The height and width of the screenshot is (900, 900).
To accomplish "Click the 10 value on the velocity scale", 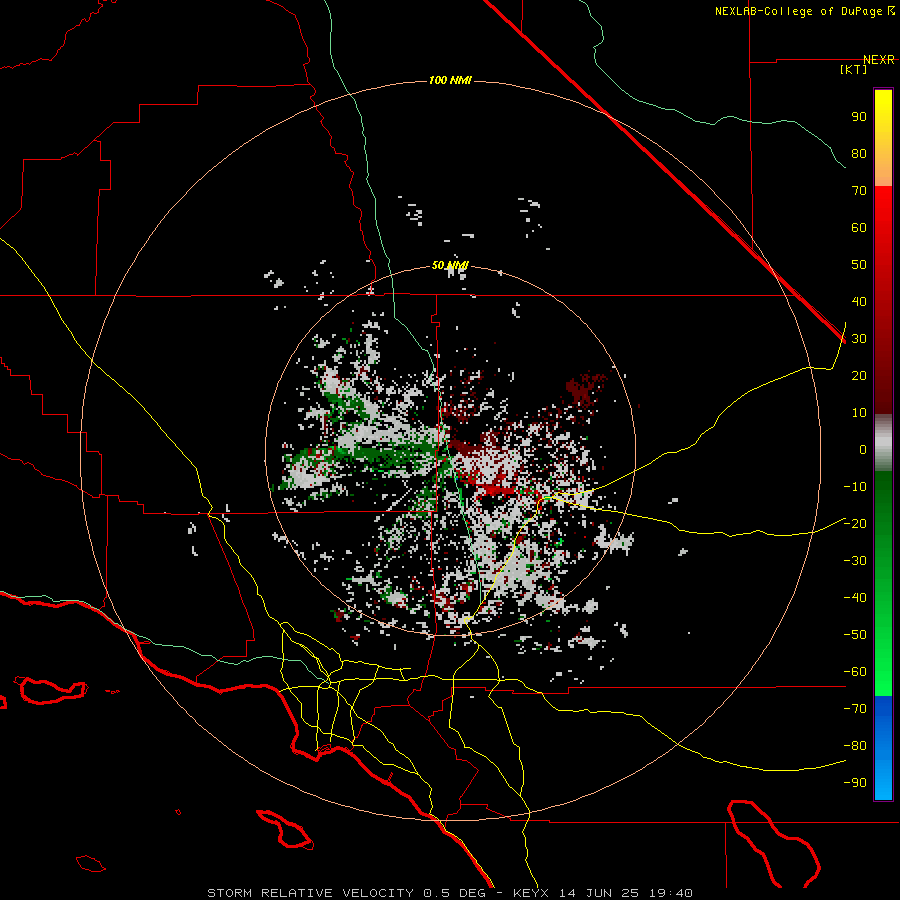I will (859, 413).
